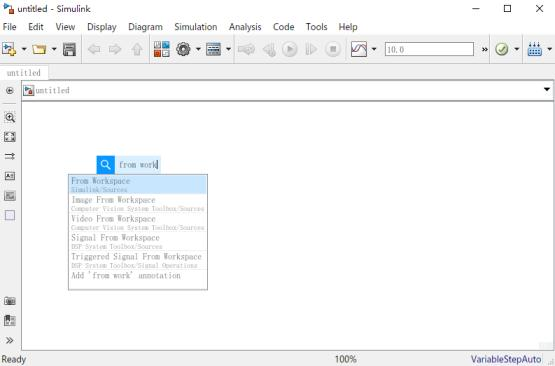Open the Analysis menu

coord(245,27)
